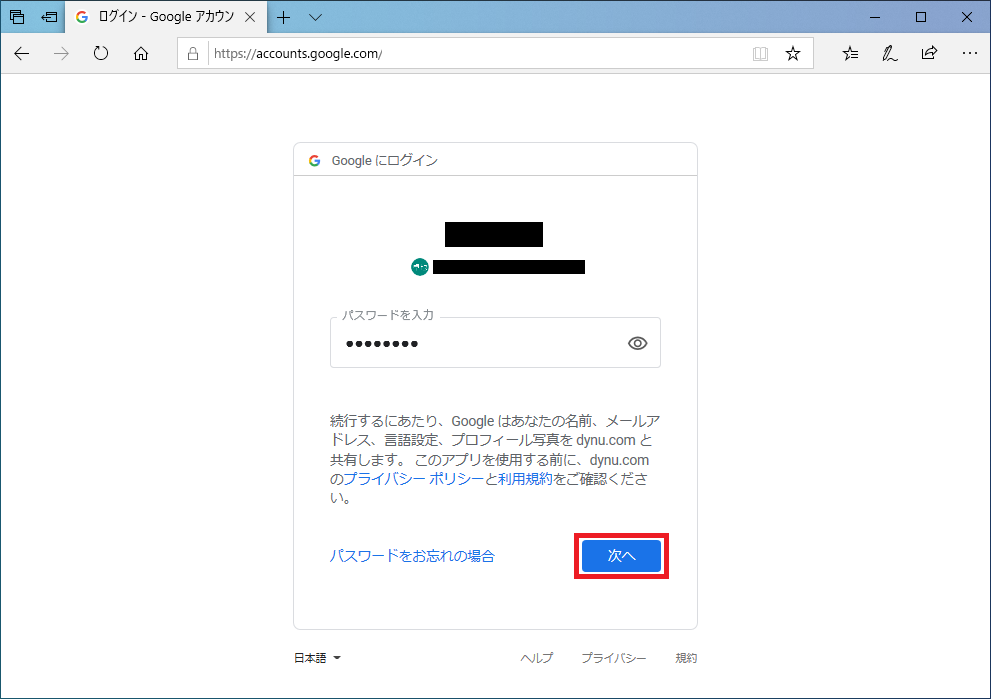Close the Google login tab
The height and width of the screenshot is (699, 991).
[250, 17]
